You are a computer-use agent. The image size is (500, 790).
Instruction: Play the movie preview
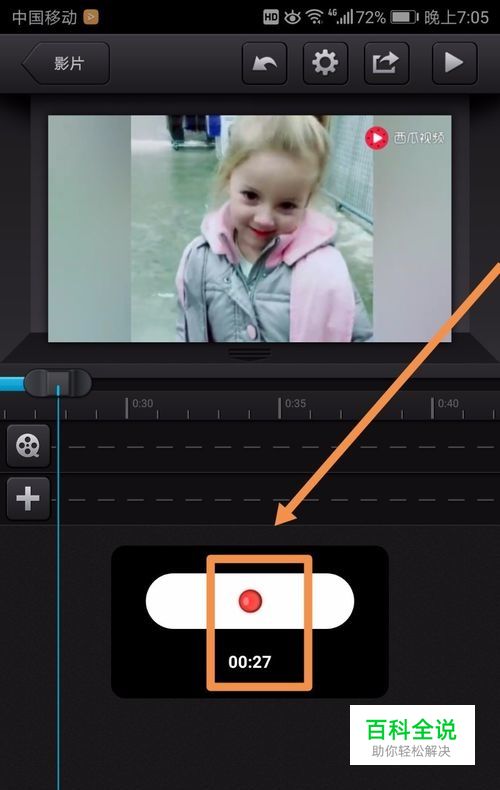click(454, 63)
